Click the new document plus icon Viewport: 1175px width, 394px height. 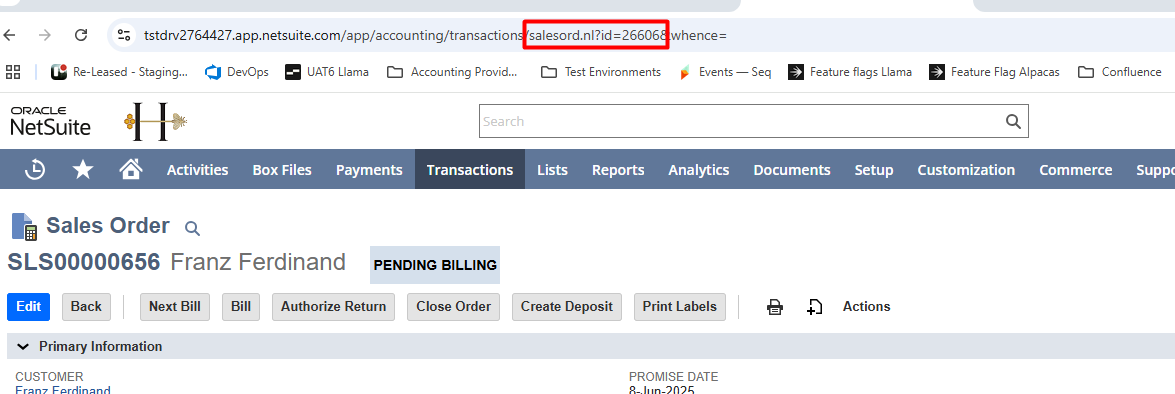point(815,306)
